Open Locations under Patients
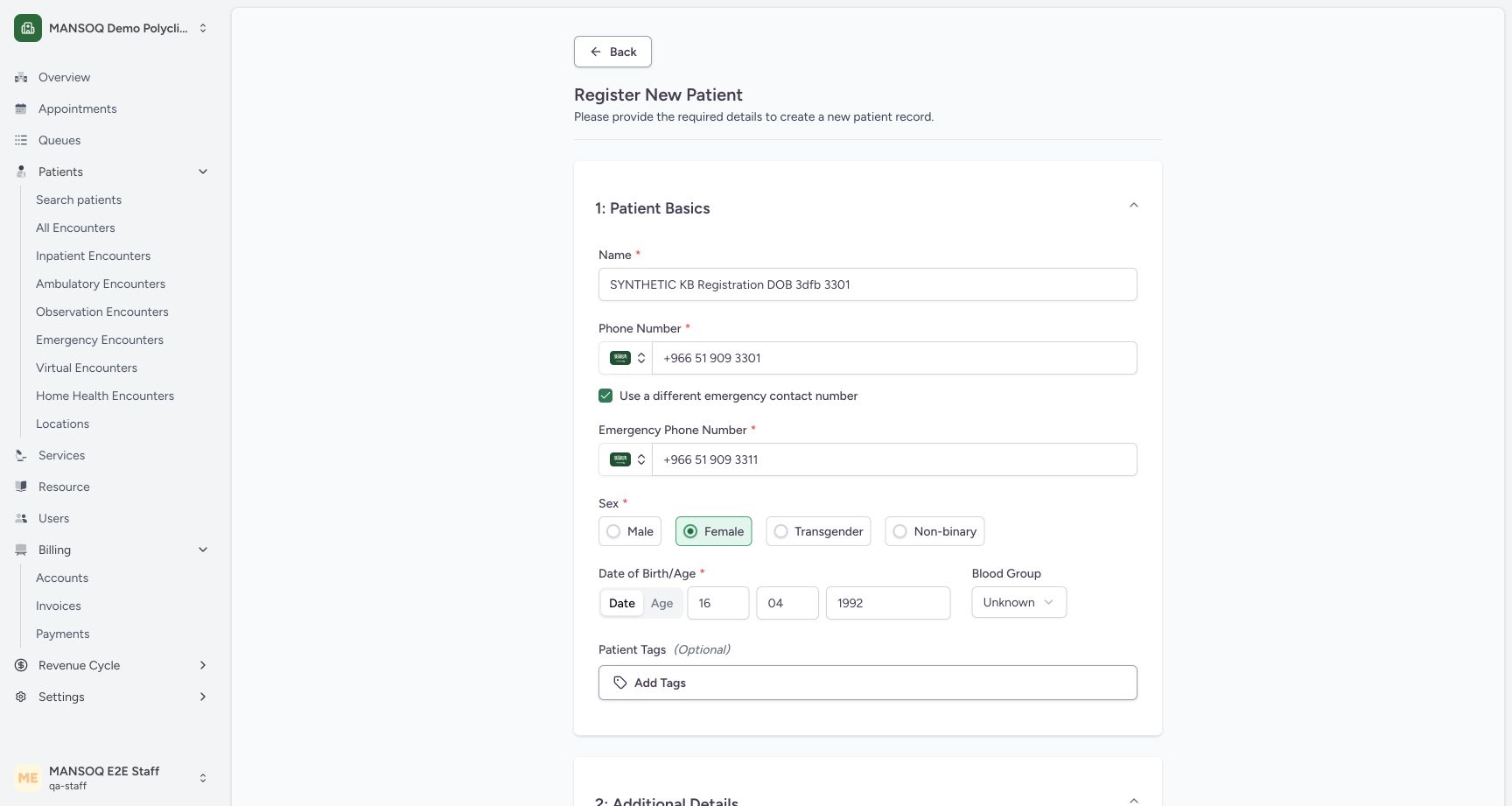This screenshot has width=1512, height=806. pos(63,424)
